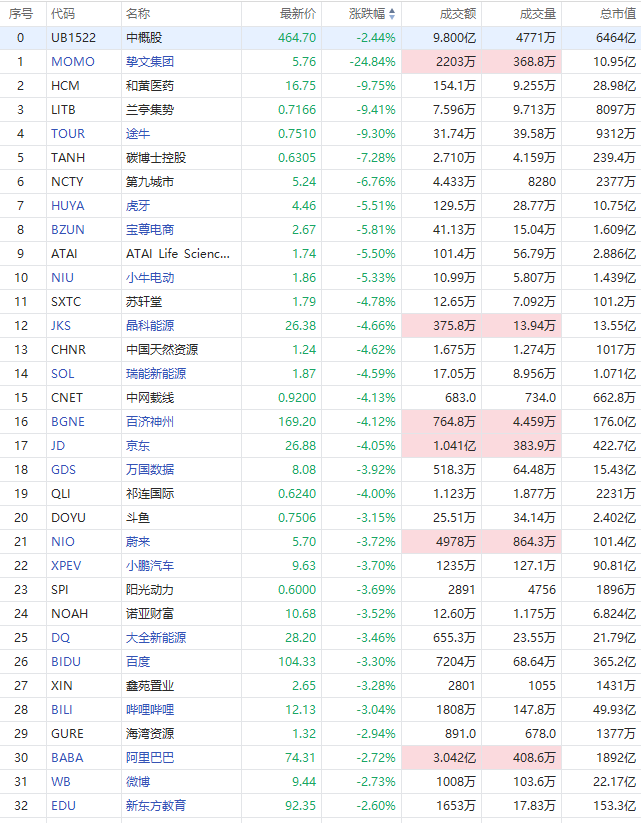This screenshot has width=641, height=823.
Task: Open 途牛 stock name link
Action: coord(138,134)
